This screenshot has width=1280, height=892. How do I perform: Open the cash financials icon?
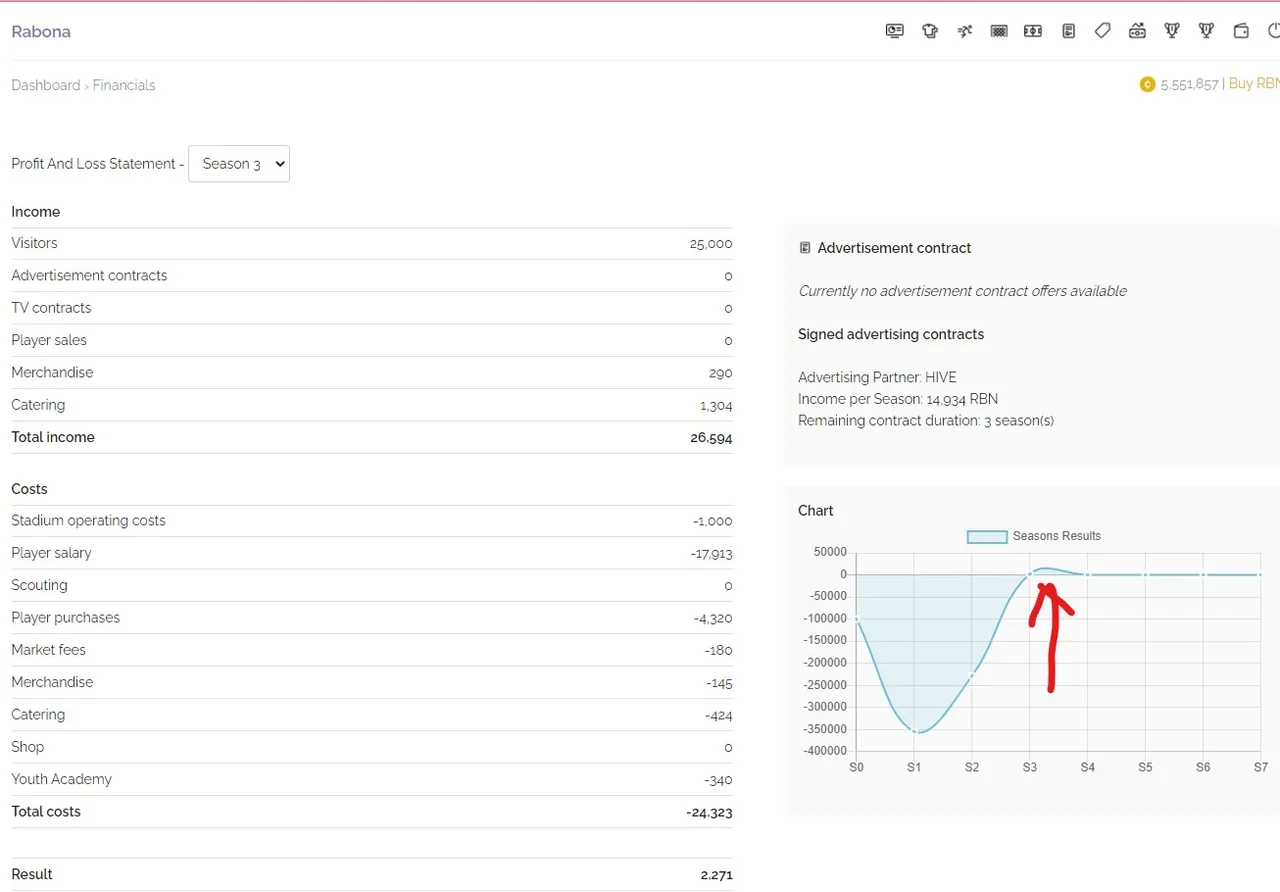click(1137, 31)
